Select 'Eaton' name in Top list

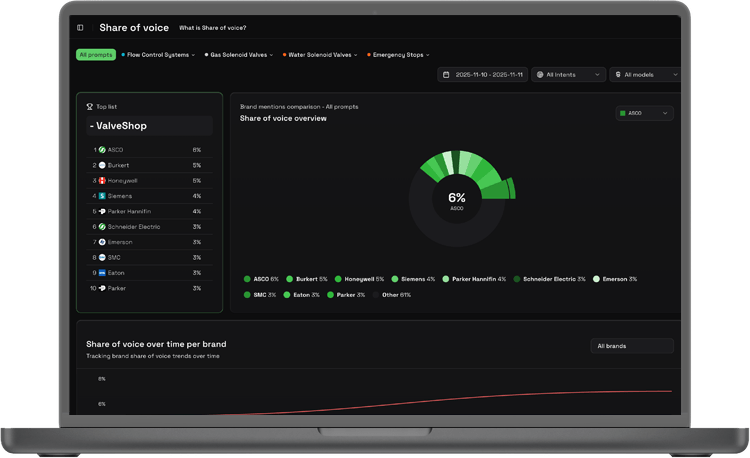tap(116, 273)
